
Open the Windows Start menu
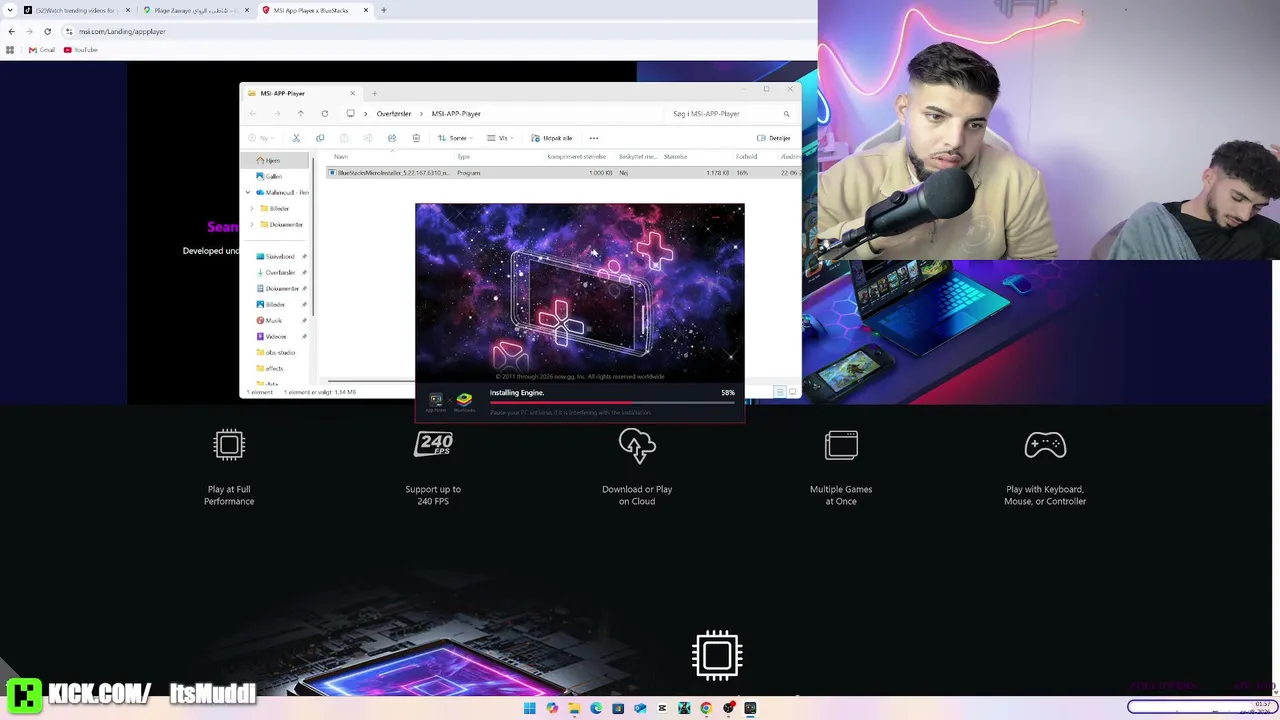coord(530,709)
